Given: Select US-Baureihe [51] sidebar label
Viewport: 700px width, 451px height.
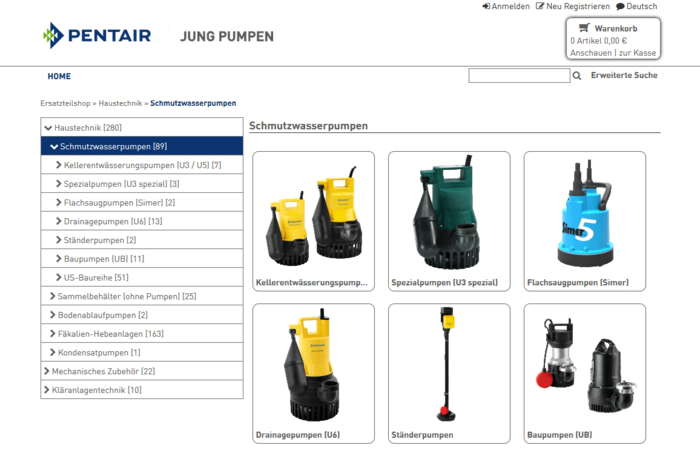Looking at the screenshot, I should point(96,278).
